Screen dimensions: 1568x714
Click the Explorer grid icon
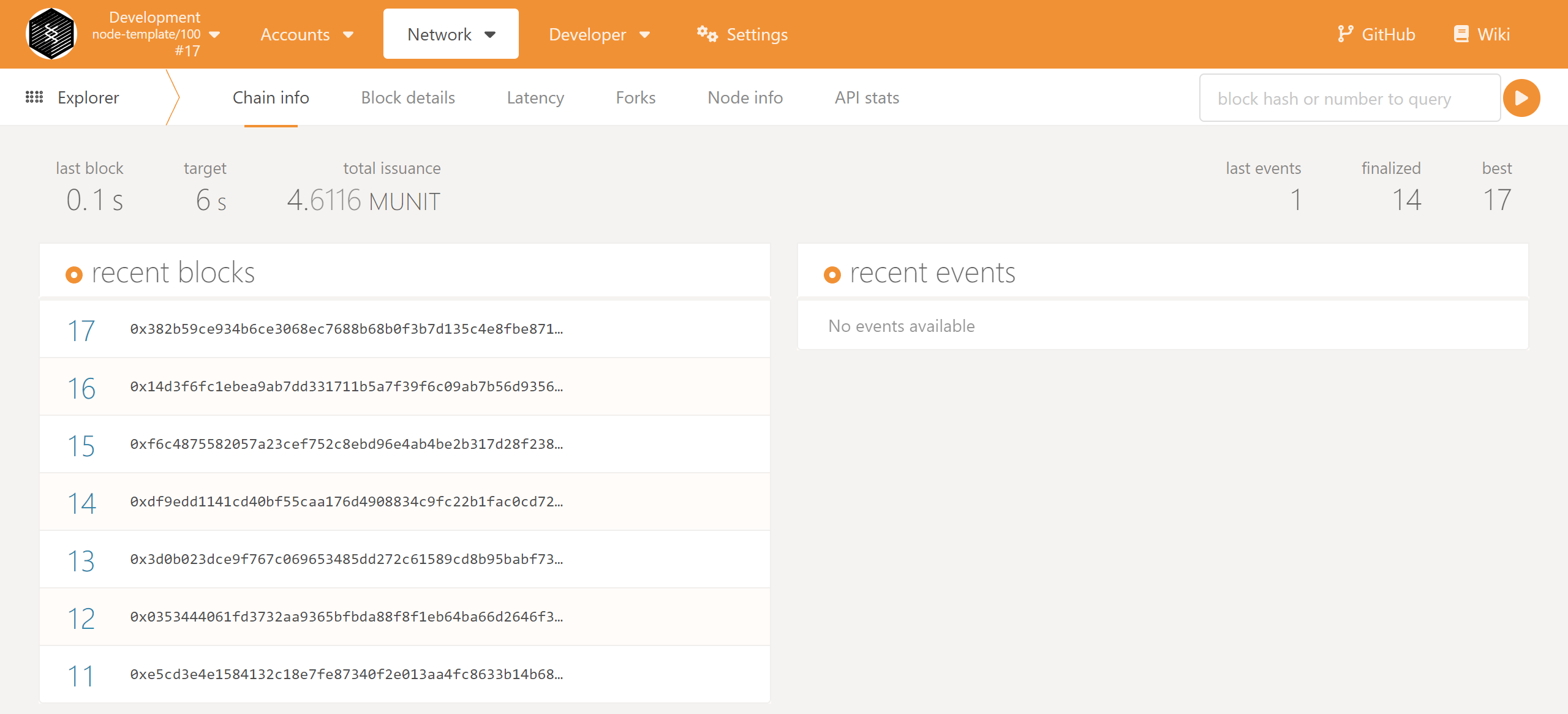(x=34, y=97)
